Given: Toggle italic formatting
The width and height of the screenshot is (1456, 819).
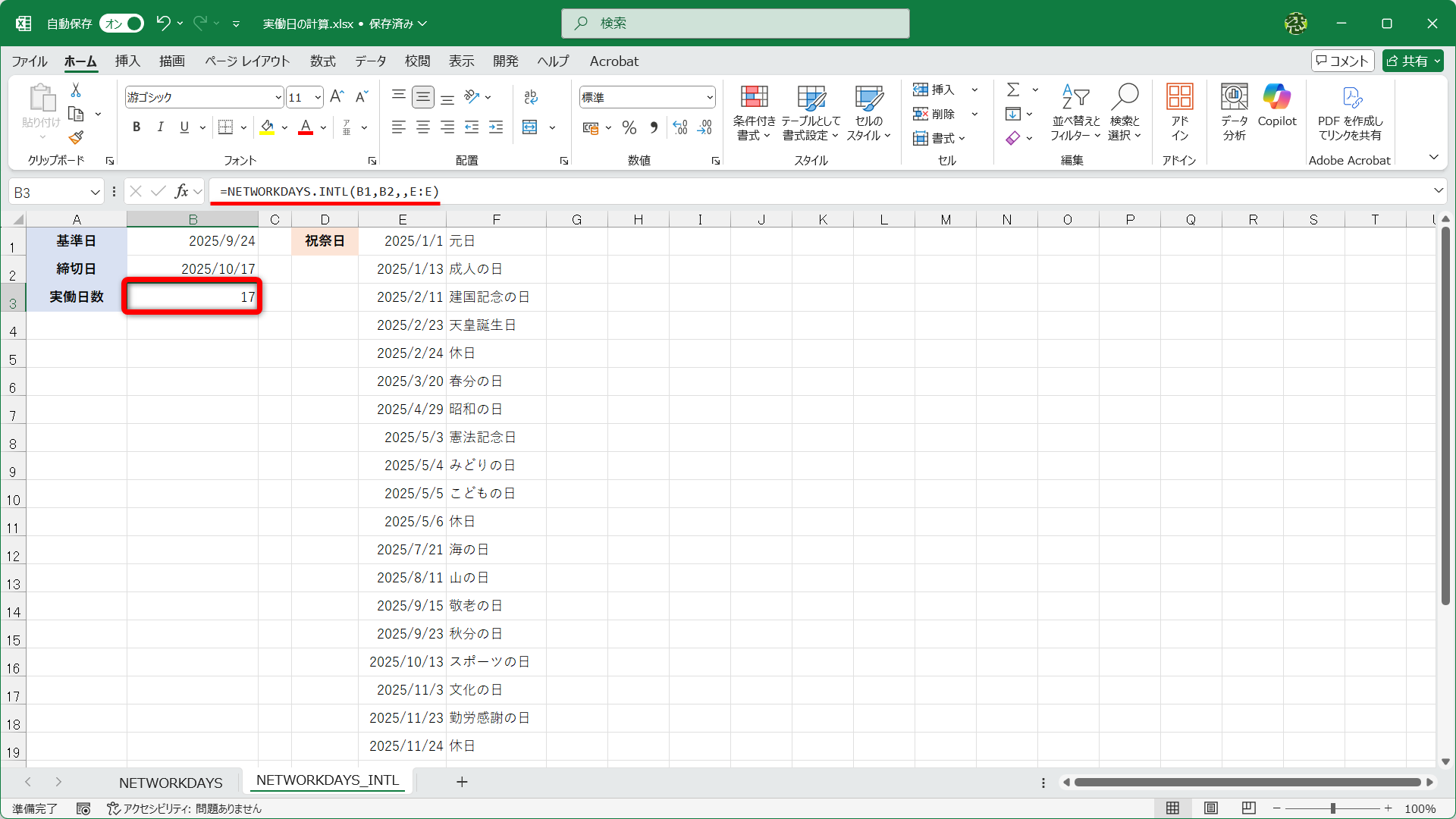Looking at the screenshot, I should tap(160, 127).
